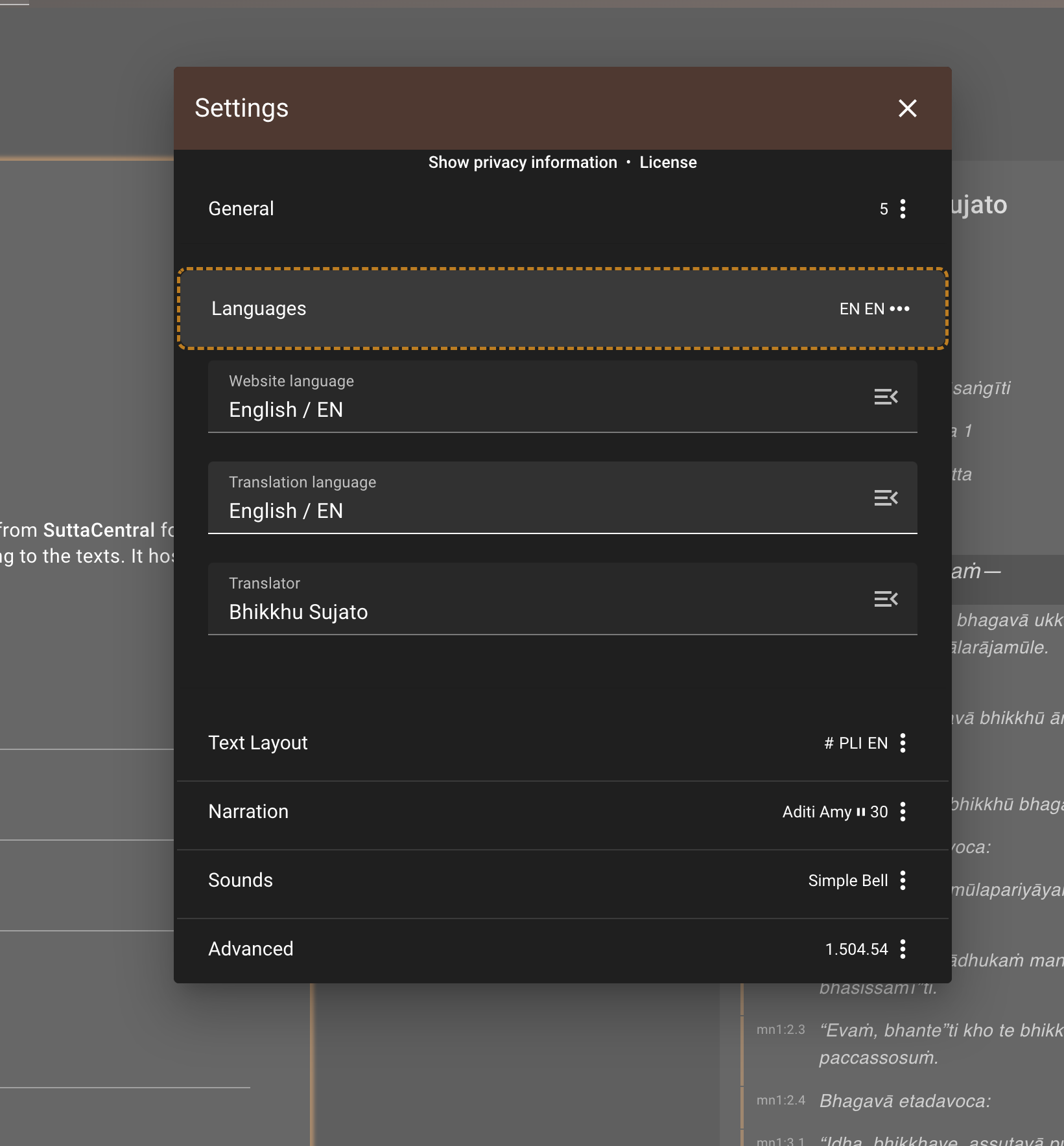Open the License link
The width and height of the screenshot is (1064, 1146).
tap(668, 162)
